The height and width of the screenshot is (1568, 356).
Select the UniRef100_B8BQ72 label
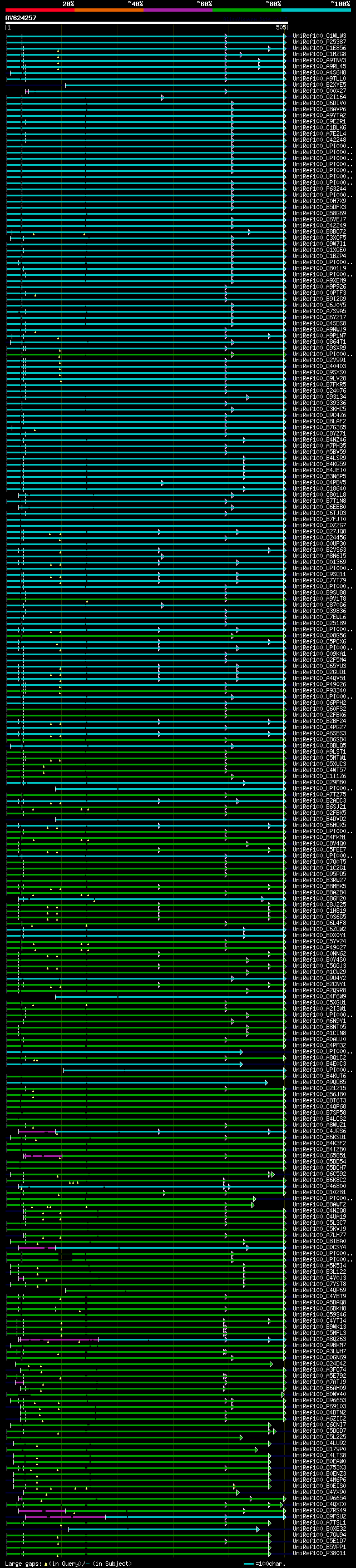(319, 231)
